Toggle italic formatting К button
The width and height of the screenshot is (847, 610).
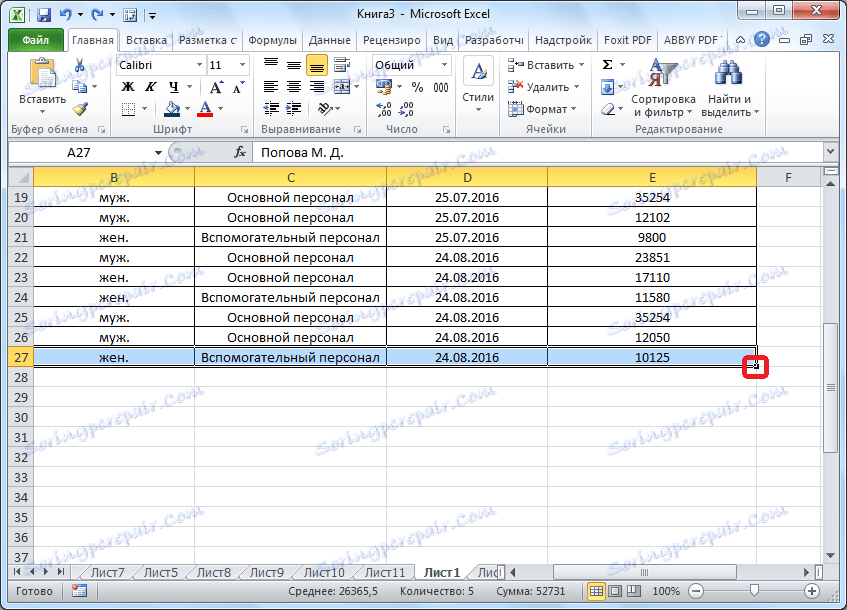(151, 87)
